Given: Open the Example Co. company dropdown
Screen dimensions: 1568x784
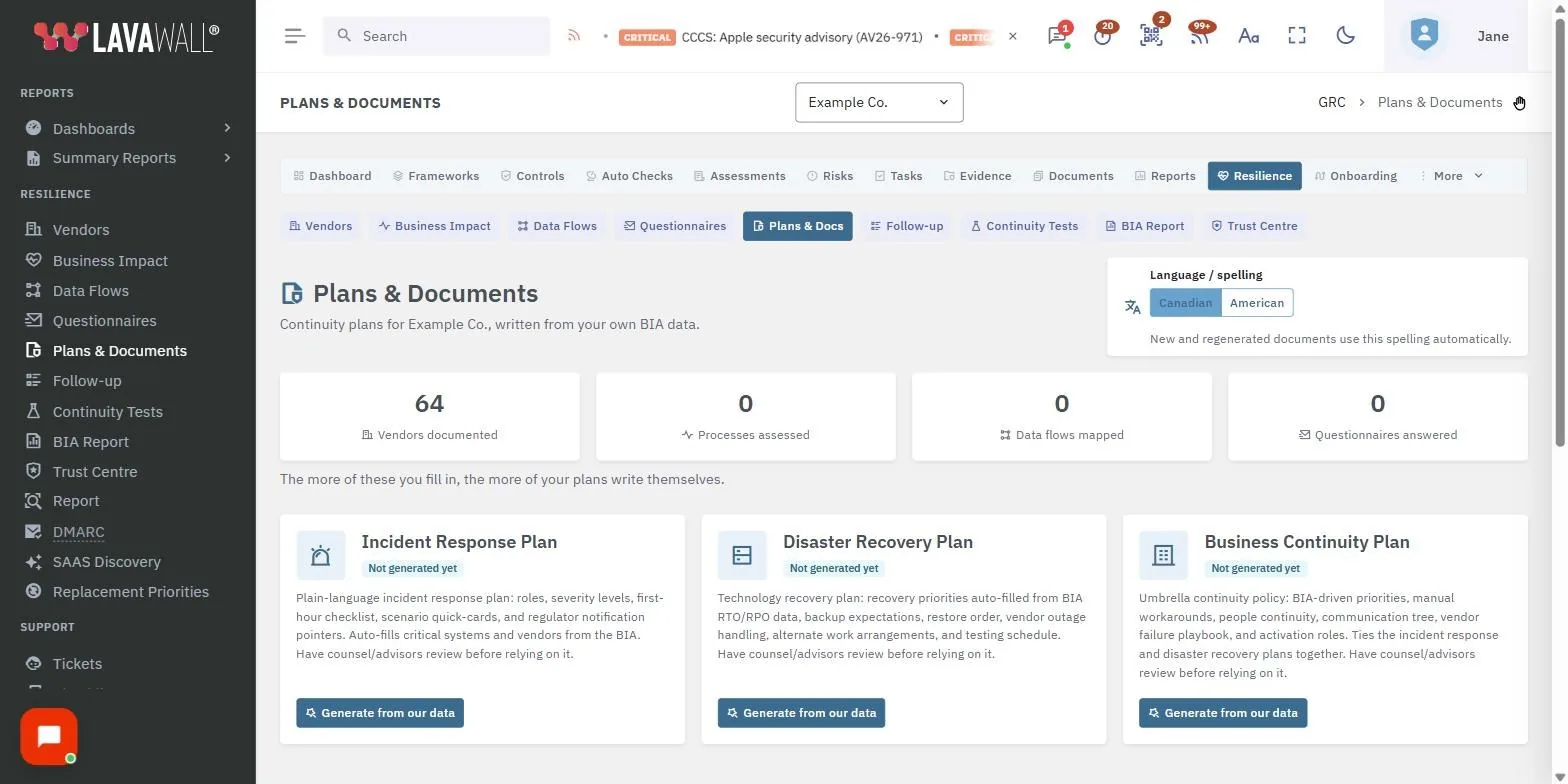Looking at the screenshot, I should click(x=879, y=102).
